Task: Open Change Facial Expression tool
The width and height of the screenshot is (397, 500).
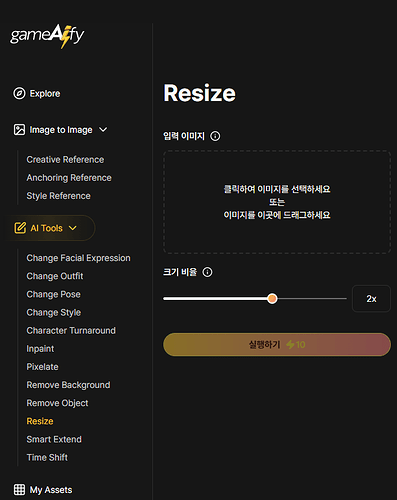Action: point(78,258)
